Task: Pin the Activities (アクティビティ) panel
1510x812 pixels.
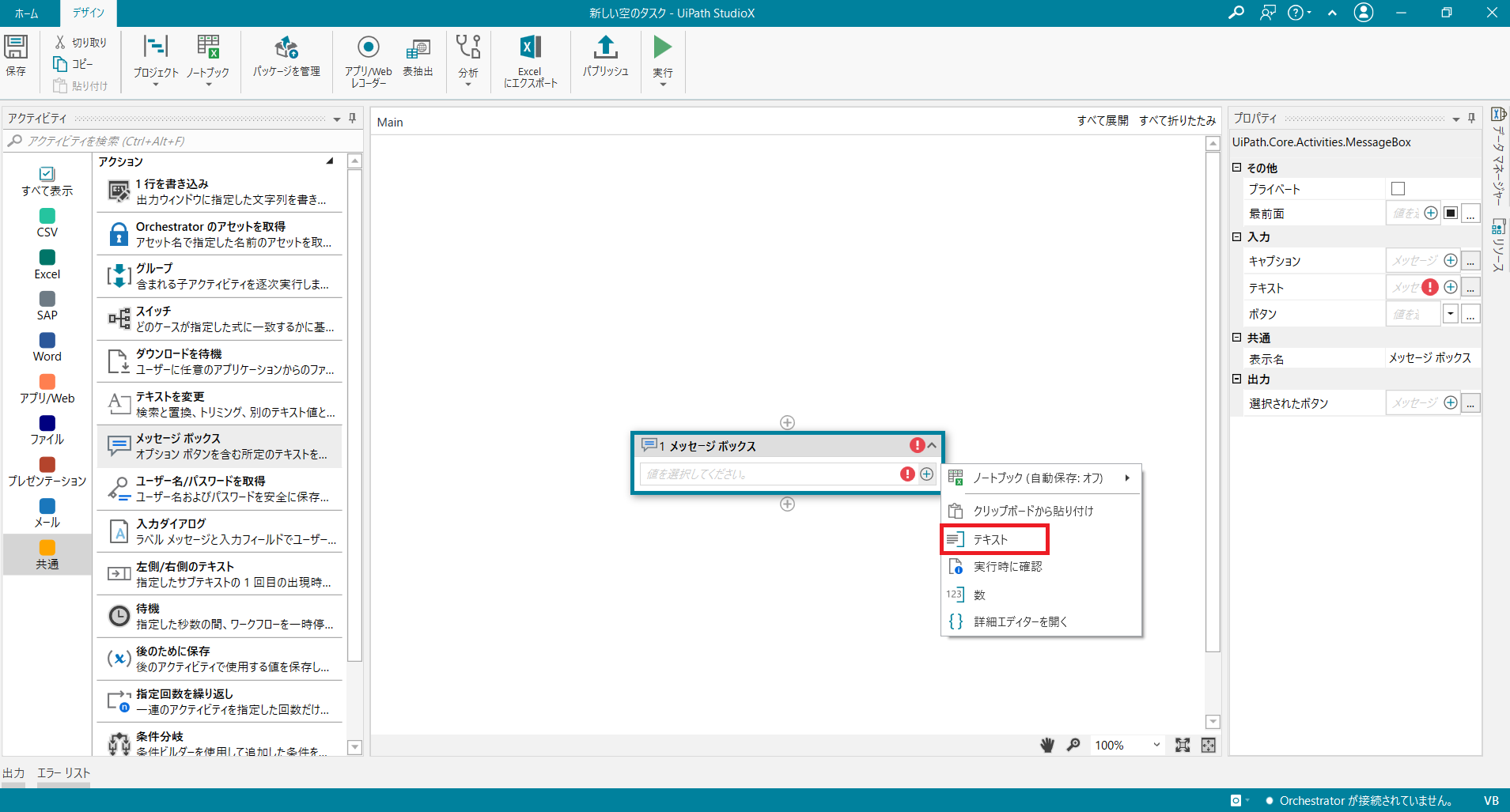Action: click(353, 118)
